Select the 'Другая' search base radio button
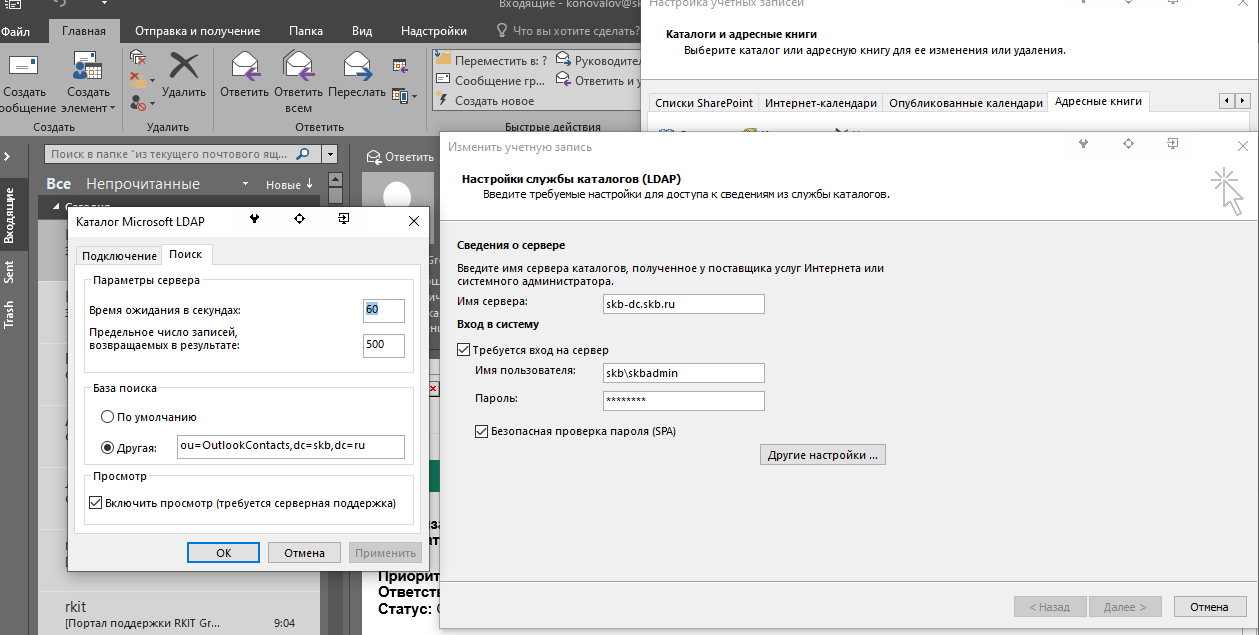Screen dimensions: 1259x635 [x=108, y=447]
